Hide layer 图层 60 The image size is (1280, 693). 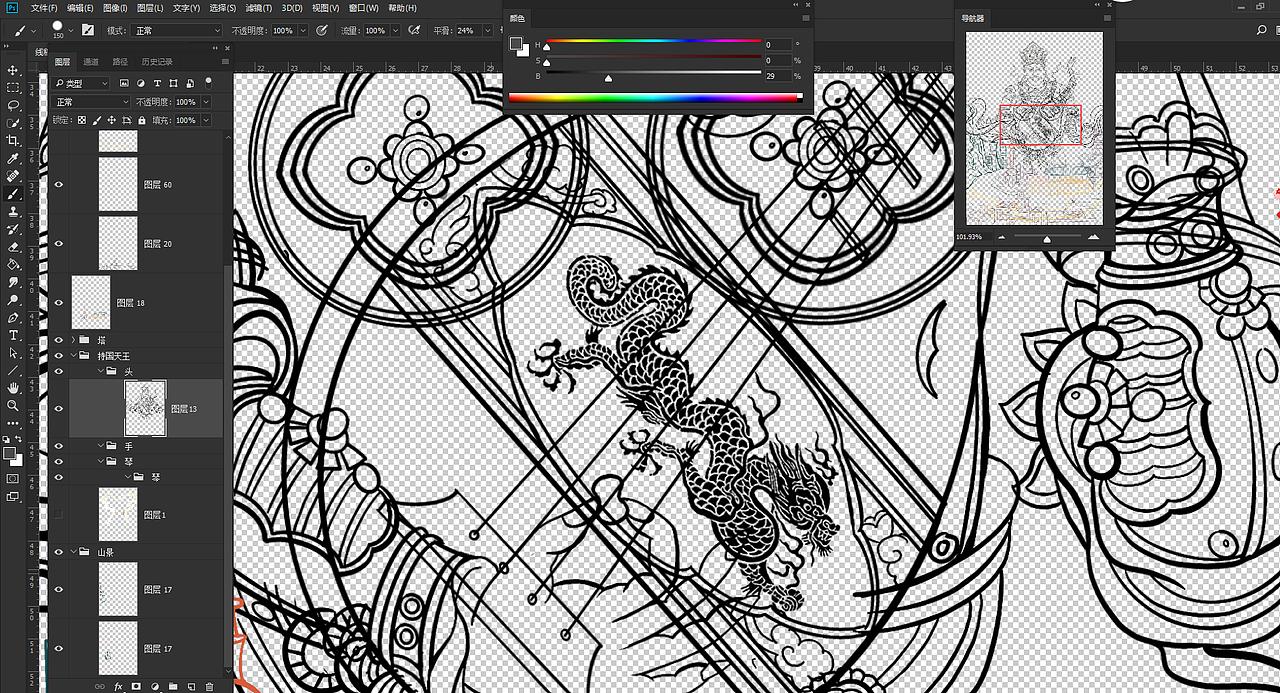(59, 185)
